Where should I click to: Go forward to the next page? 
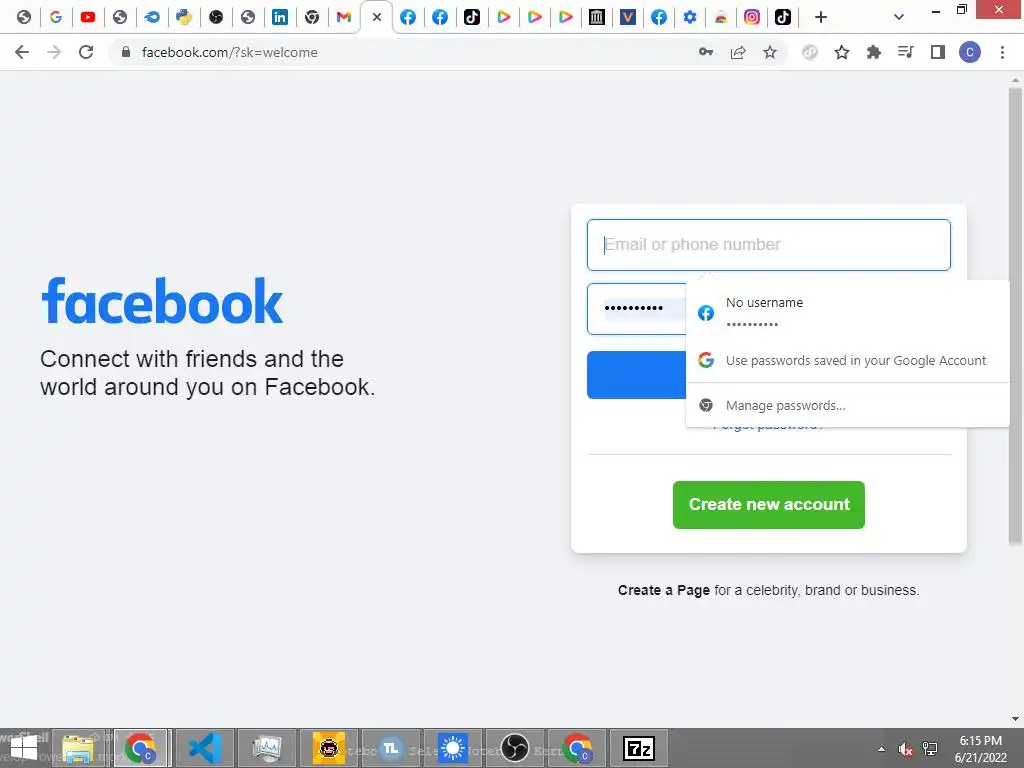(x=54, y=52)
